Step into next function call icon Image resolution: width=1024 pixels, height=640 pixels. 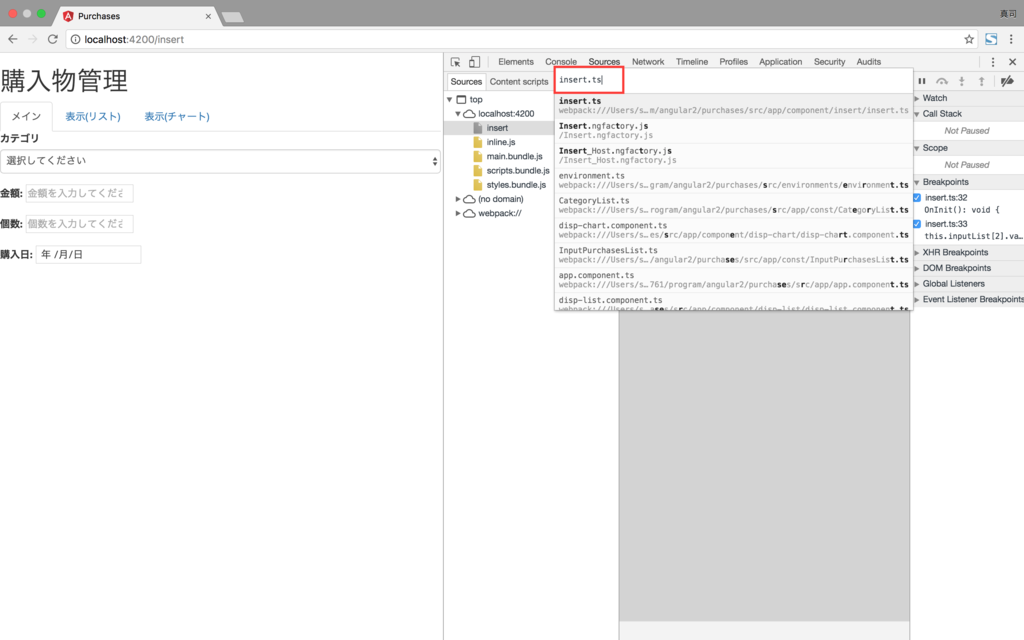coord(961,81)
